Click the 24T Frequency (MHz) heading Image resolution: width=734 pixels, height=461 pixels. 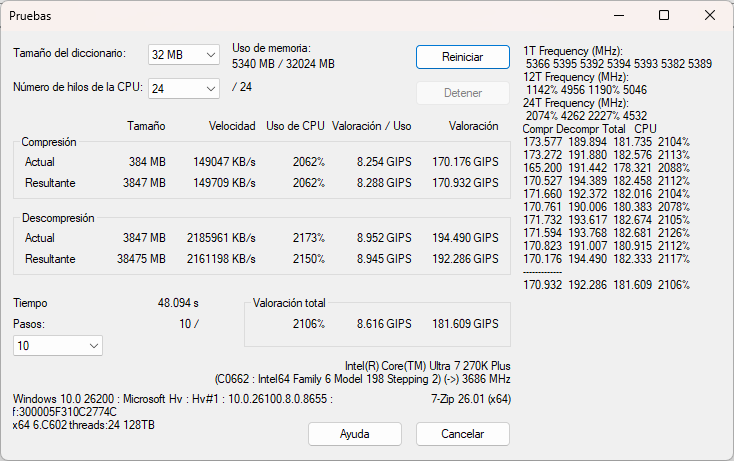coord(576,103)
